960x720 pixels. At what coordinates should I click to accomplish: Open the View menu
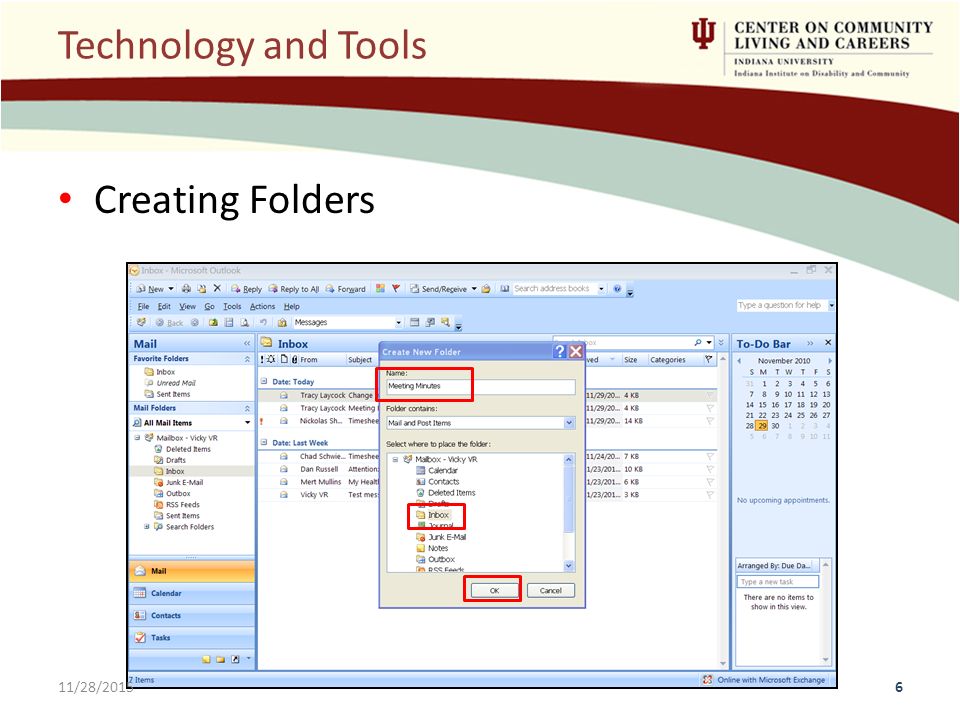tap(187, 306)
